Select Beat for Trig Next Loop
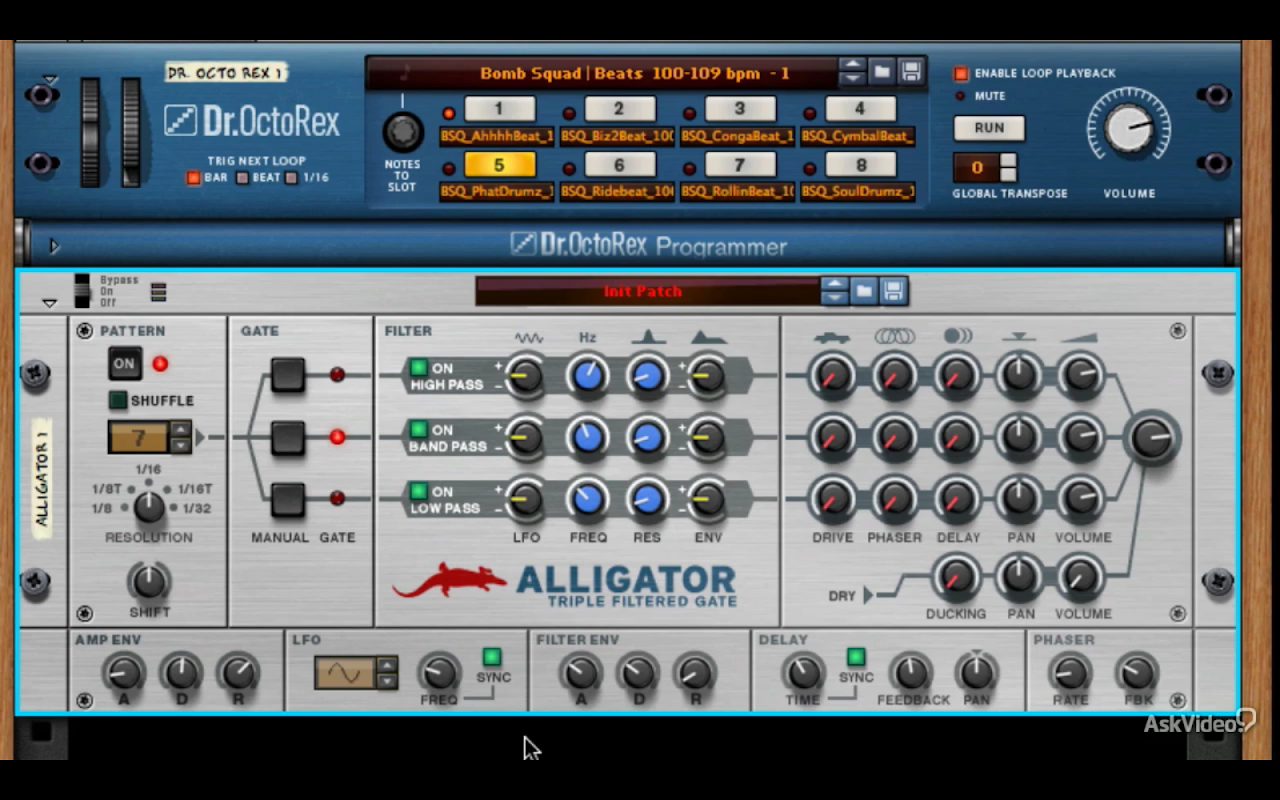 click(242, 178)
